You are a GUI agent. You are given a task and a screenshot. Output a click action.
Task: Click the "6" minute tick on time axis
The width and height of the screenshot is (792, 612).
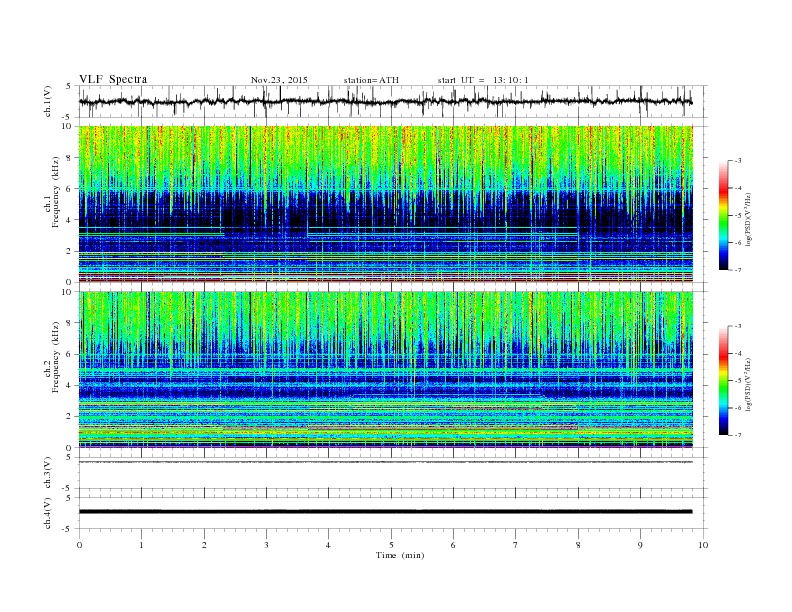tap(453, 545)
